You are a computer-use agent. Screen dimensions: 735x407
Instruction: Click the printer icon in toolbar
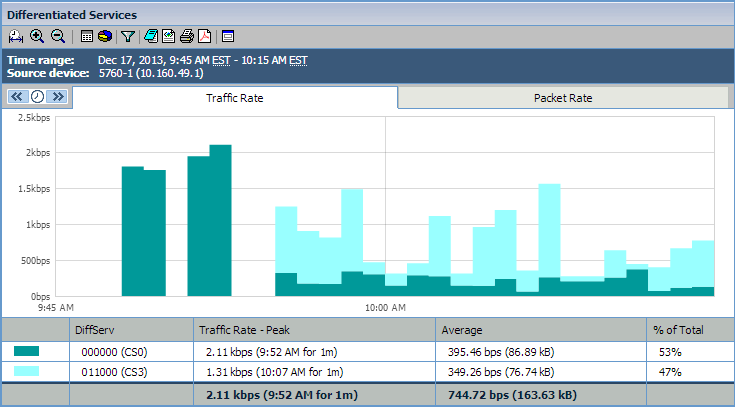tap(186, 36)
